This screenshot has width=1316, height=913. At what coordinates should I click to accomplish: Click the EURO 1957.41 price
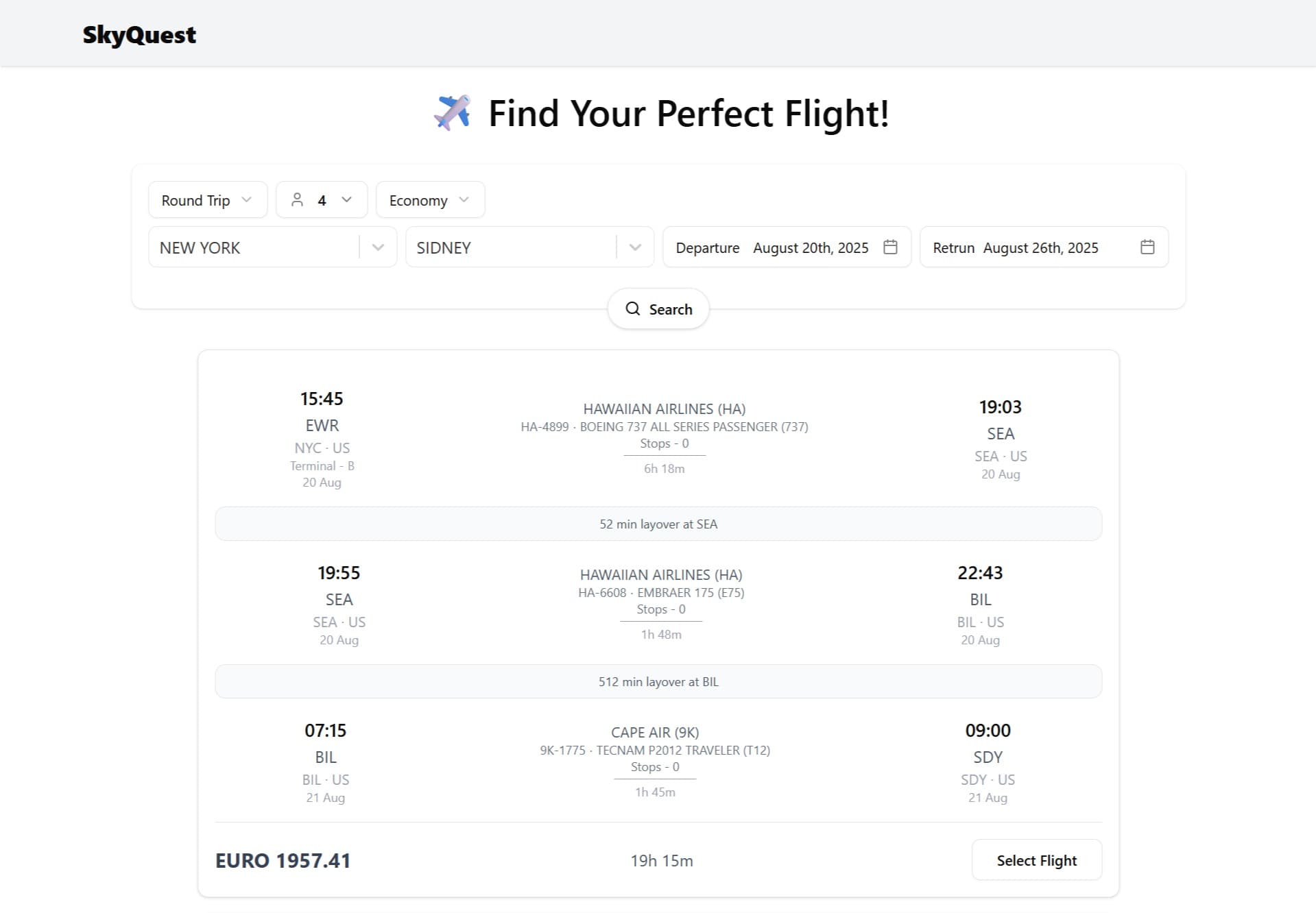[283, 861]
